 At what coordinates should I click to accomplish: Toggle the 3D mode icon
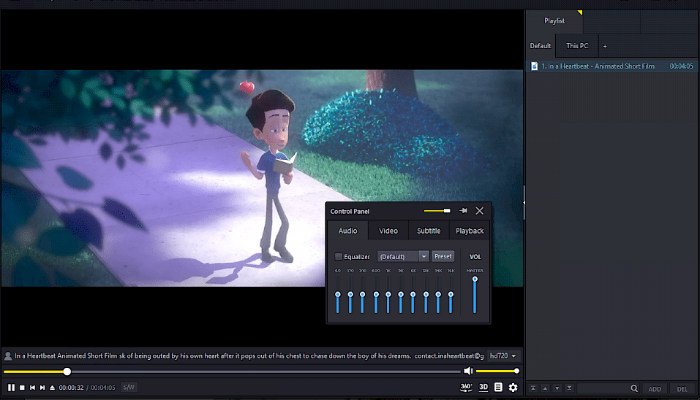(483, 387)
